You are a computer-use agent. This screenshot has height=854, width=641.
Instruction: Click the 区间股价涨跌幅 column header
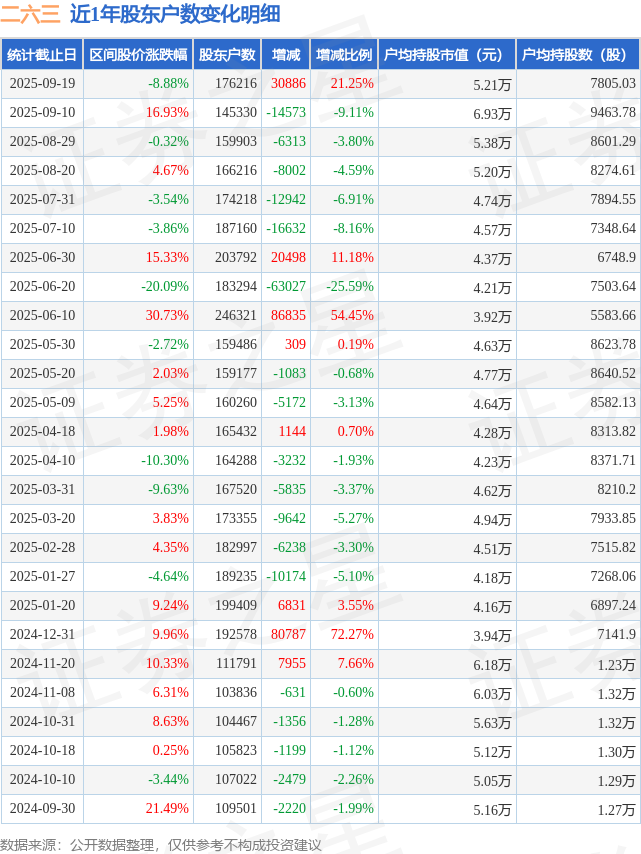[x=138, y=55]
